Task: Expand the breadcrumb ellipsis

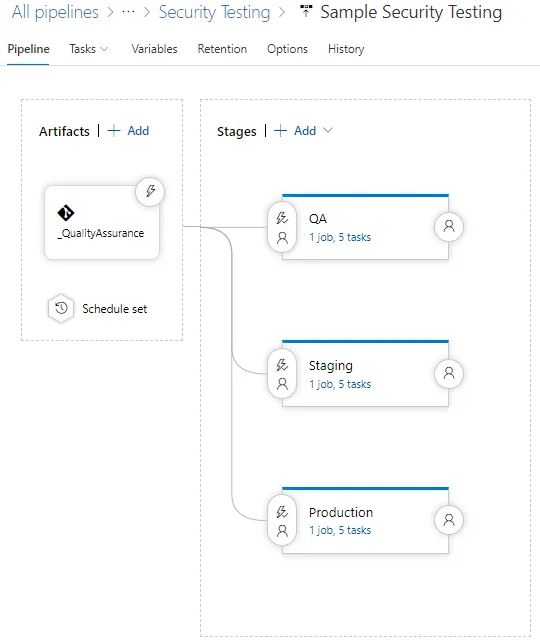Action: click(x=128, y=12)
